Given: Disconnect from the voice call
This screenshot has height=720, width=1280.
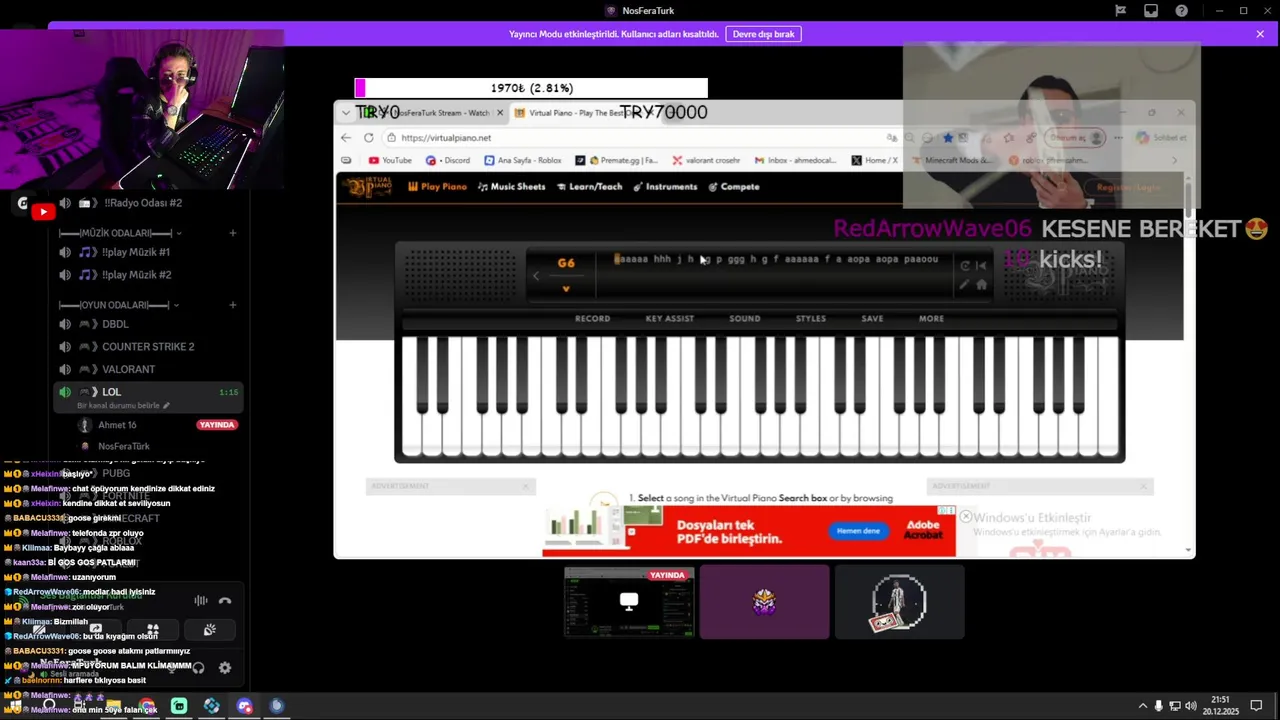Looking at the screenshot, I should 225,601.
